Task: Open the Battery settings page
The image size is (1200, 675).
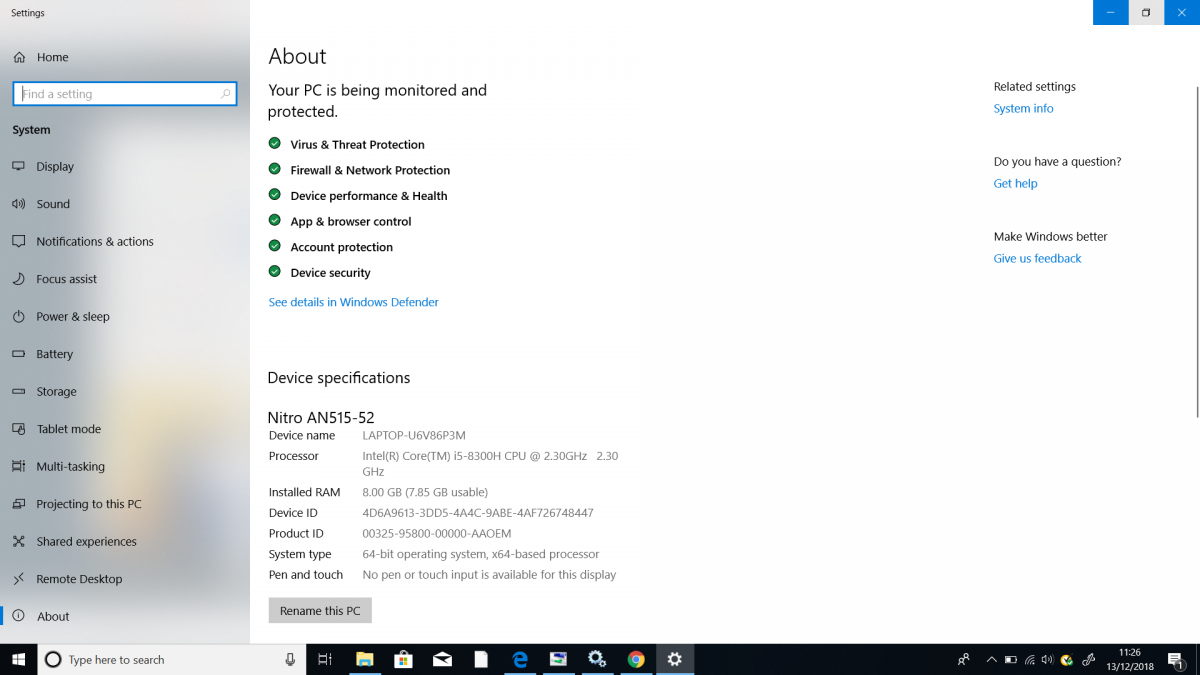Action: coord(55,354)
